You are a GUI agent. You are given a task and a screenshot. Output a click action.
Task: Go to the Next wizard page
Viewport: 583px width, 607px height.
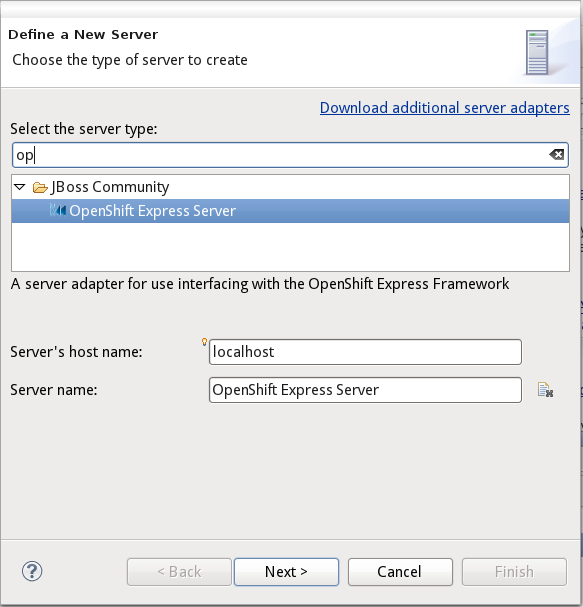point(286,572)
